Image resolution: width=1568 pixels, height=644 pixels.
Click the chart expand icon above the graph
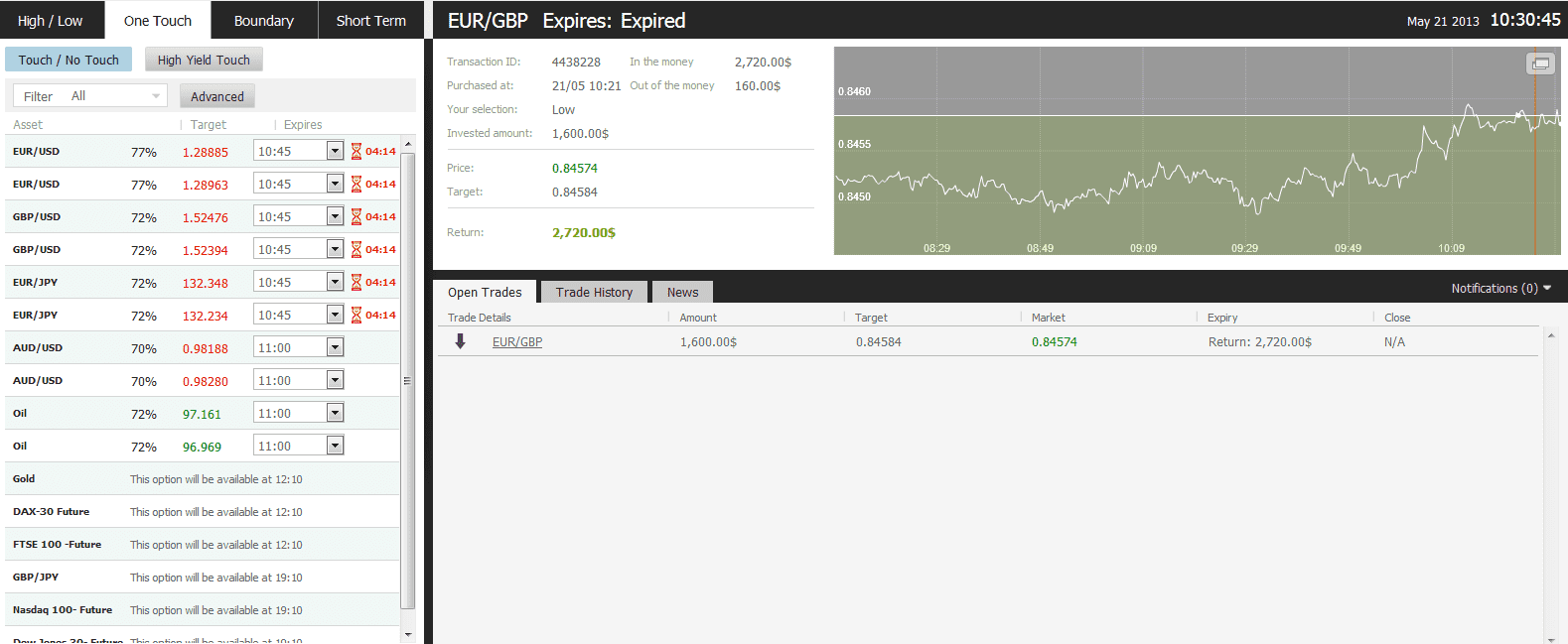[1540, 64]
